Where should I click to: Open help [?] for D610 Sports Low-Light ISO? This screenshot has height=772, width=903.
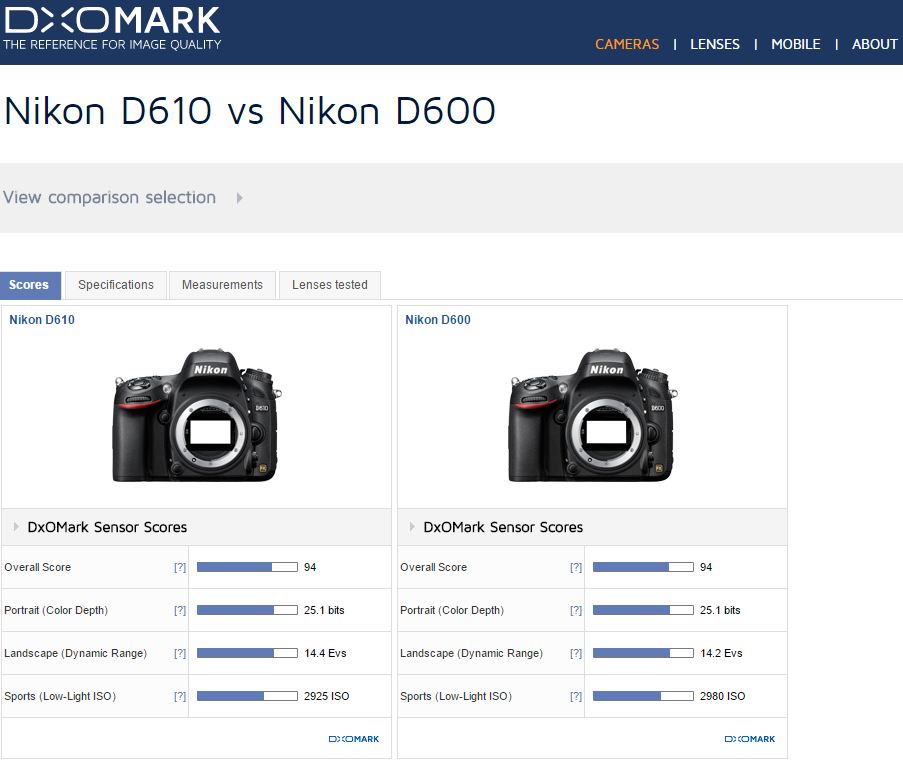point(180,697)
